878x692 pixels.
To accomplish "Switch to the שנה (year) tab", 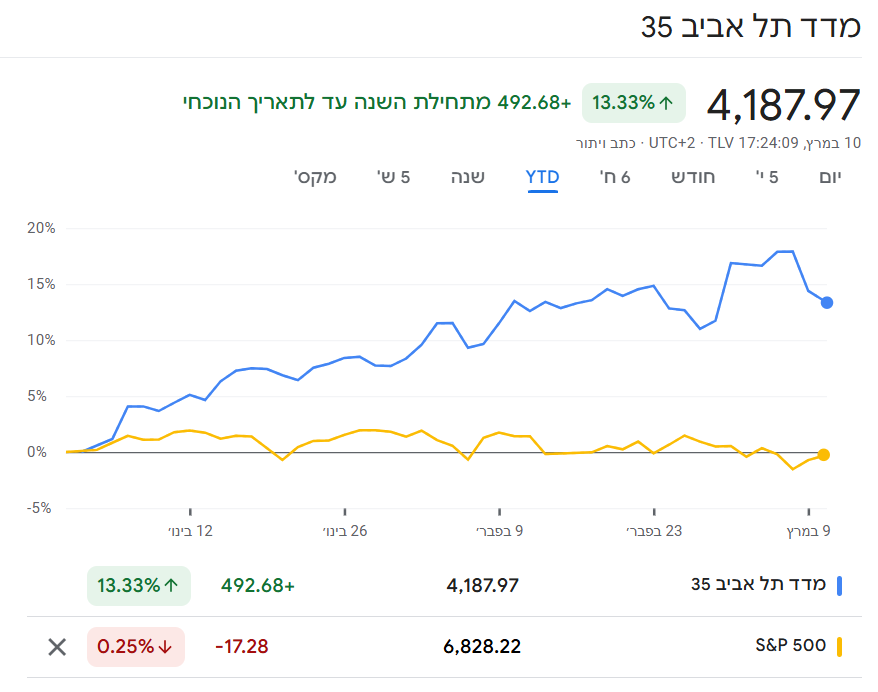I will click(467, 178).
